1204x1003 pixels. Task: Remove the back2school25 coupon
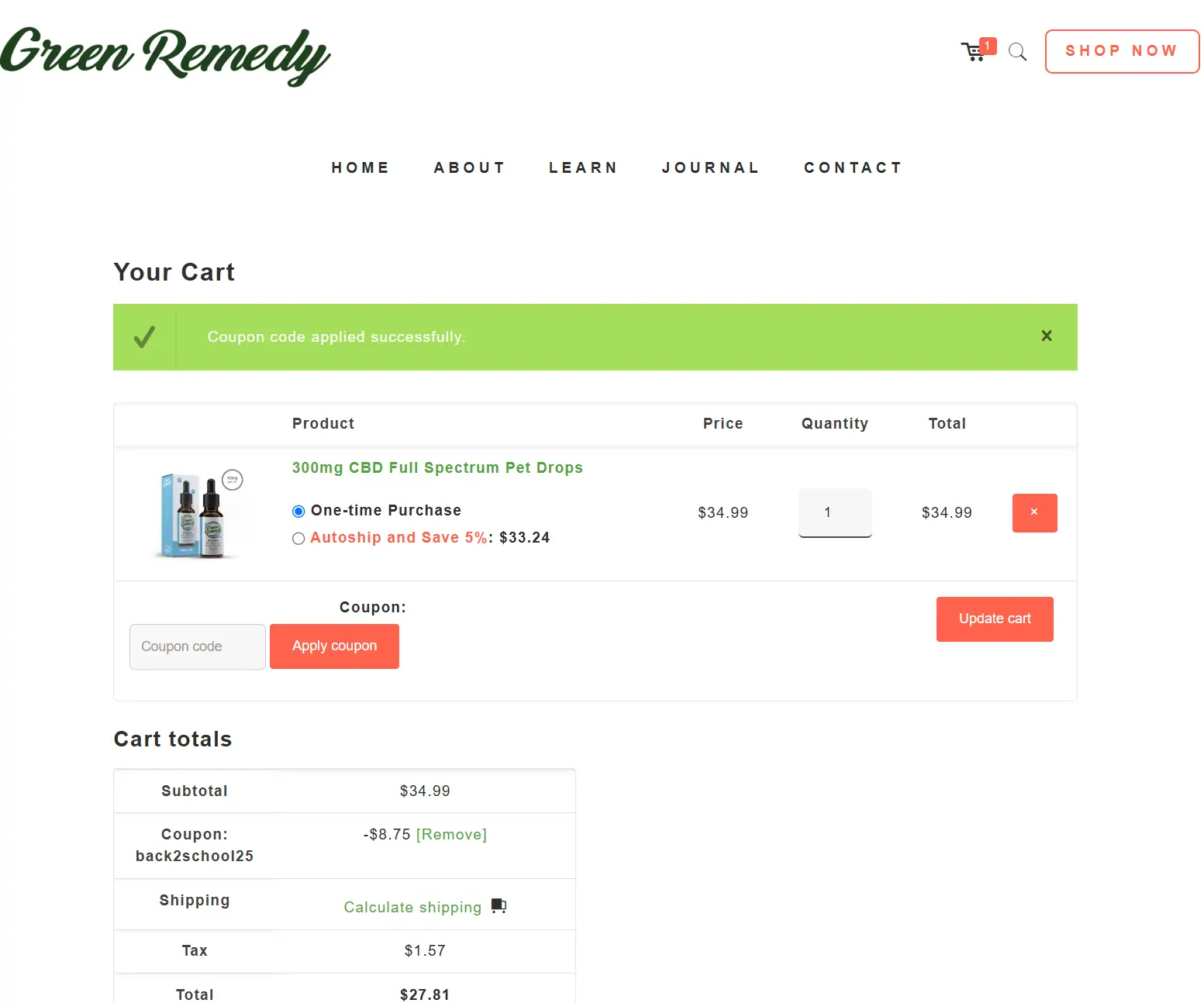[x=451, y=835]
